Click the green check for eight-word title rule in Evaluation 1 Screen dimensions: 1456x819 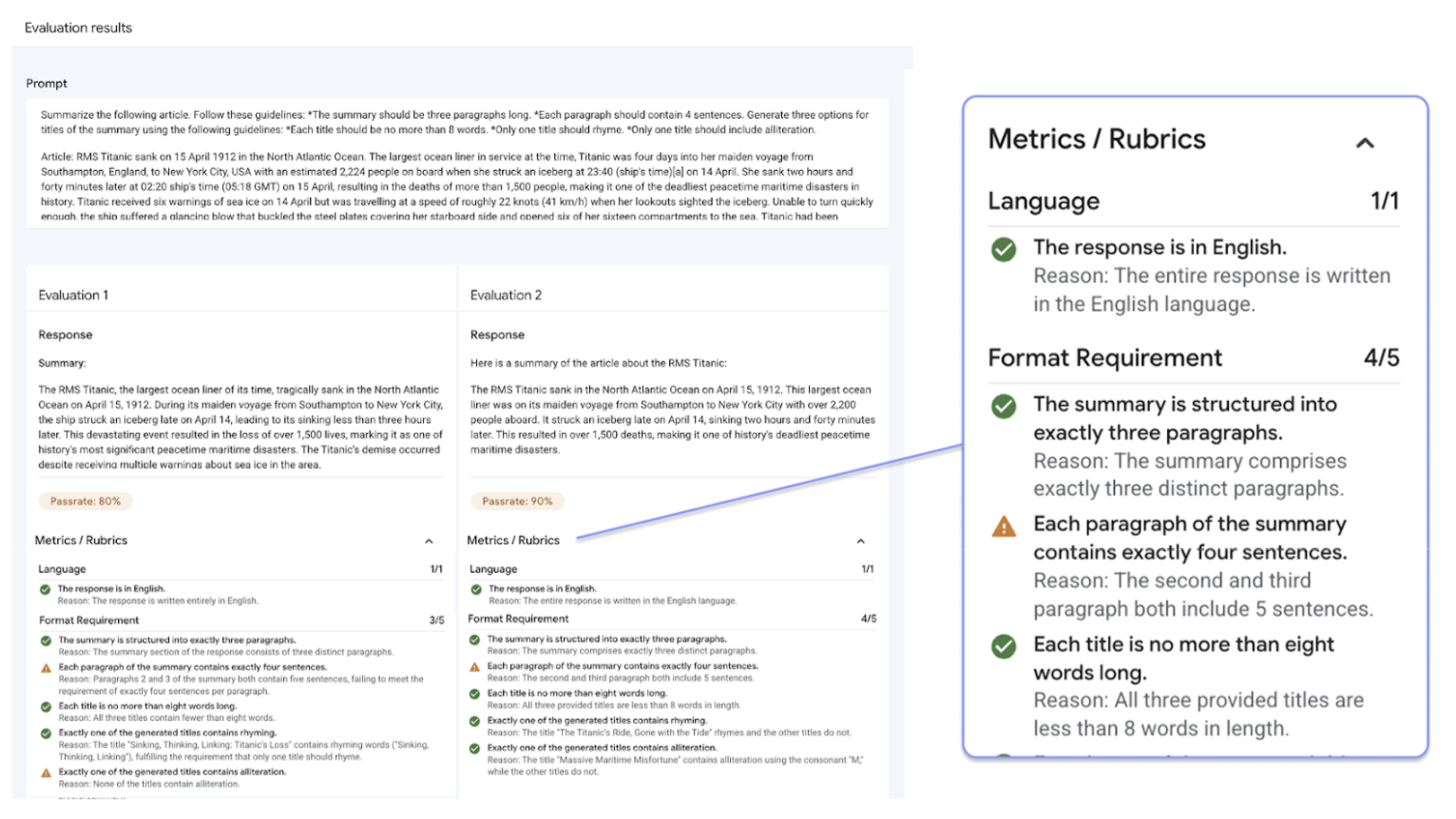46,706
